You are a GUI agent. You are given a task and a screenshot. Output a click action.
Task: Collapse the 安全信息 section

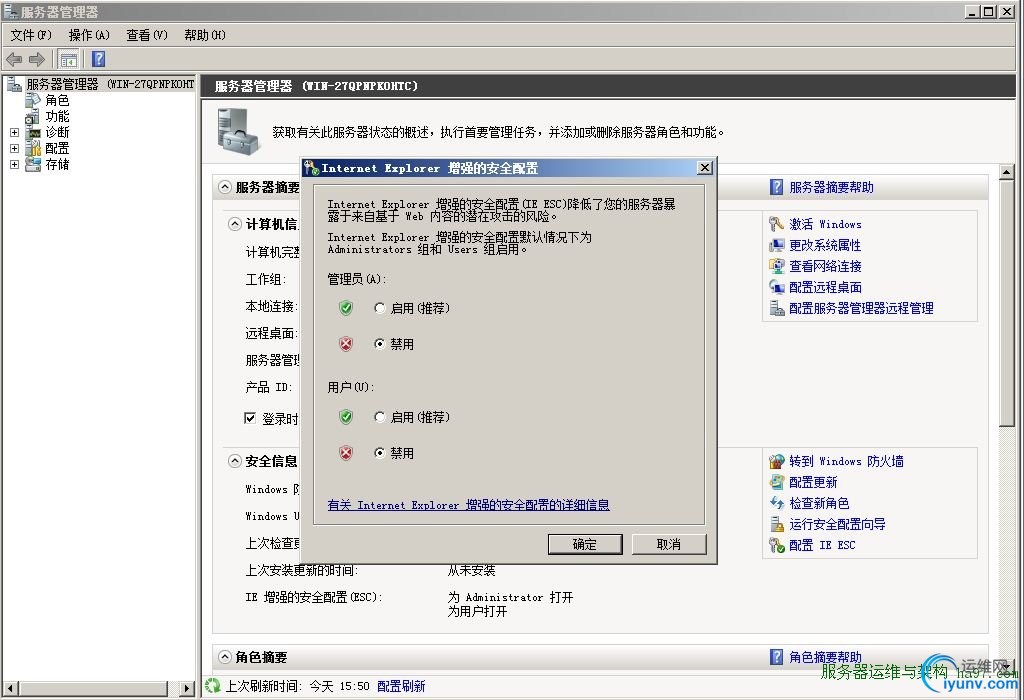[x=235, y=461]
